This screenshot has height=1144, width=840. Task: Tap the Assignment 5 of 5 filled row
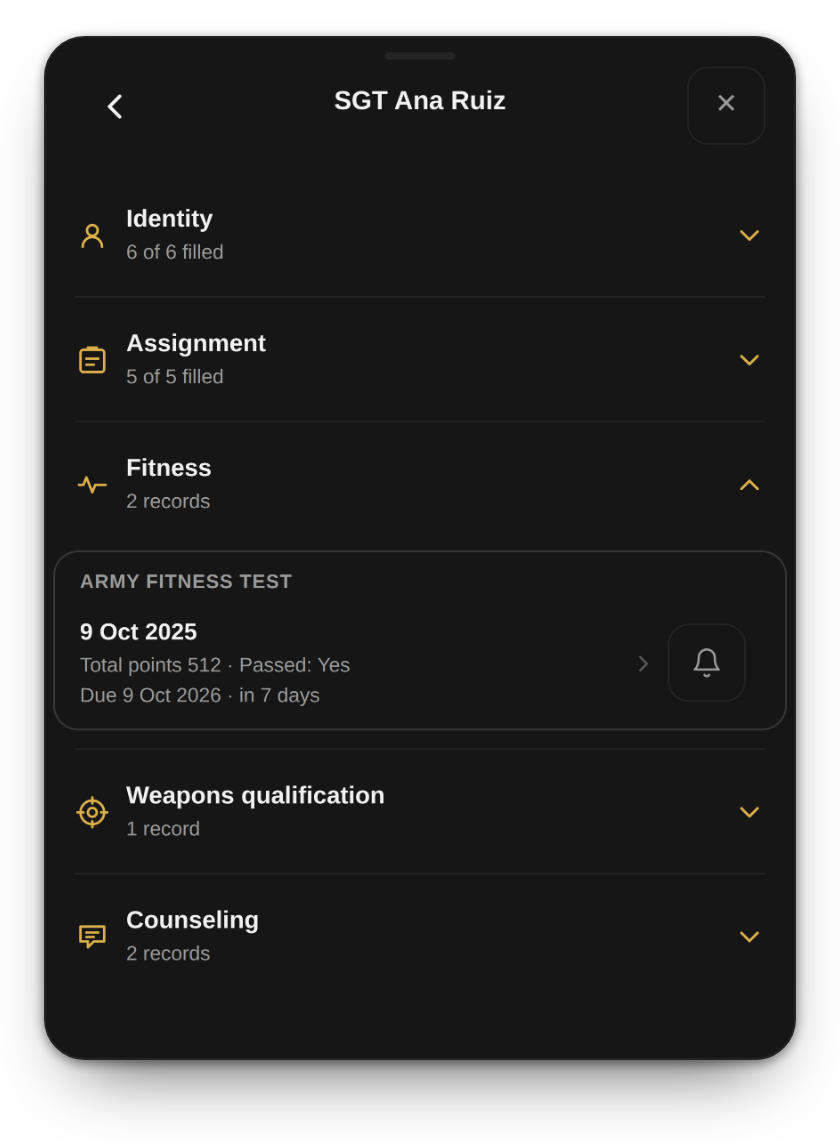click(420, 360)
